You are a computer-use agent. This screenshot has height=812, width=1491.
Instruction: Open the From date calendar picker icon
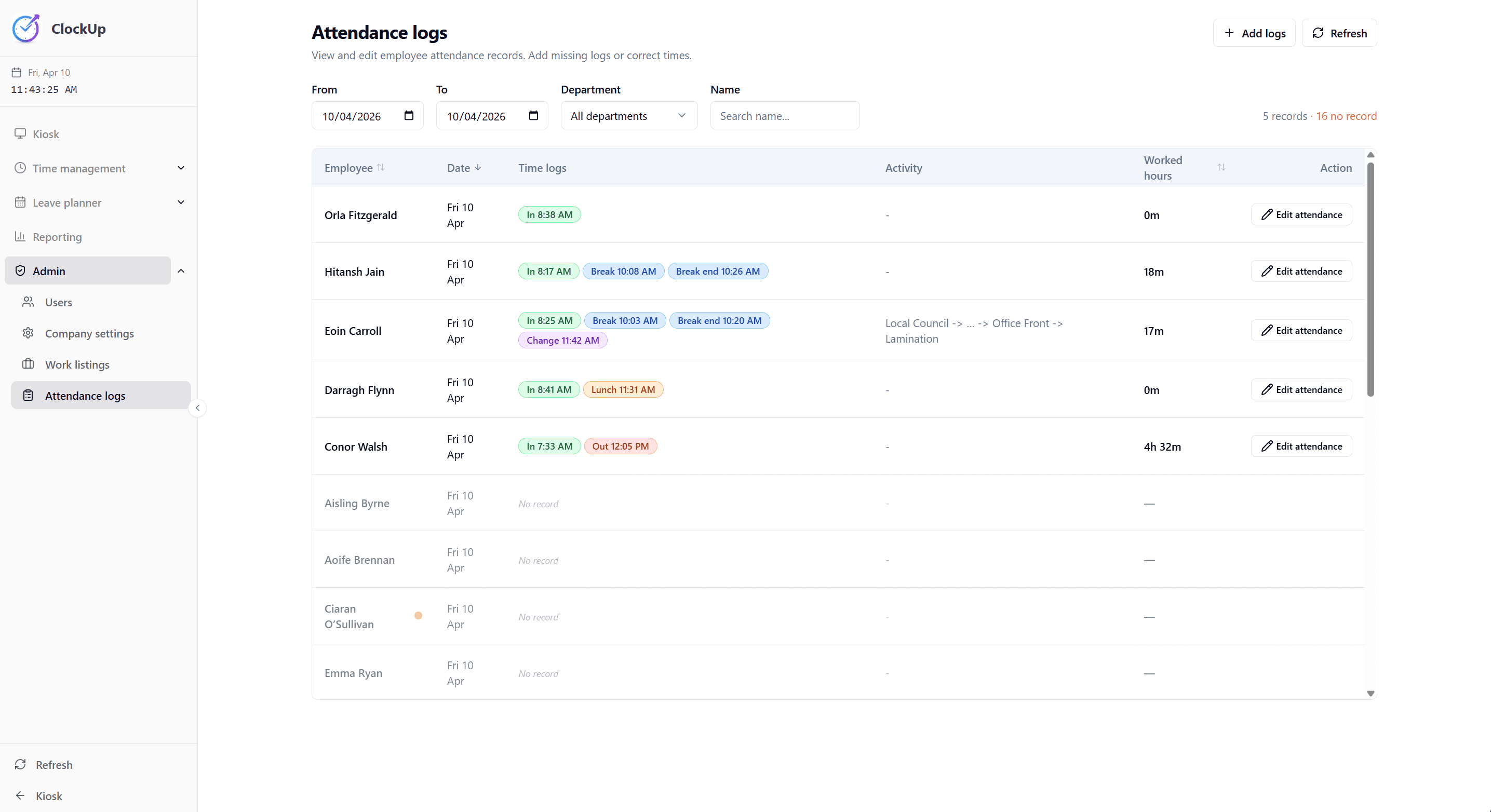409,116
